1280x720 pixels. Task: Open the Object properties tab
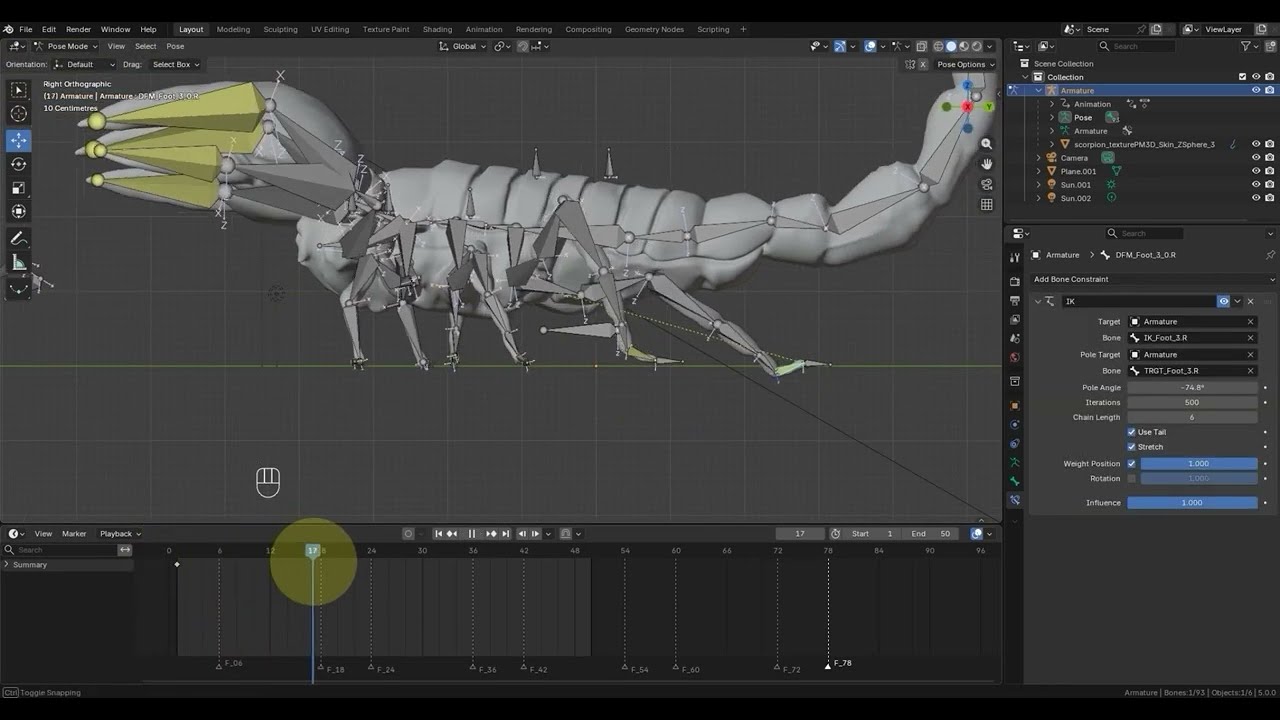(1015, 405)
